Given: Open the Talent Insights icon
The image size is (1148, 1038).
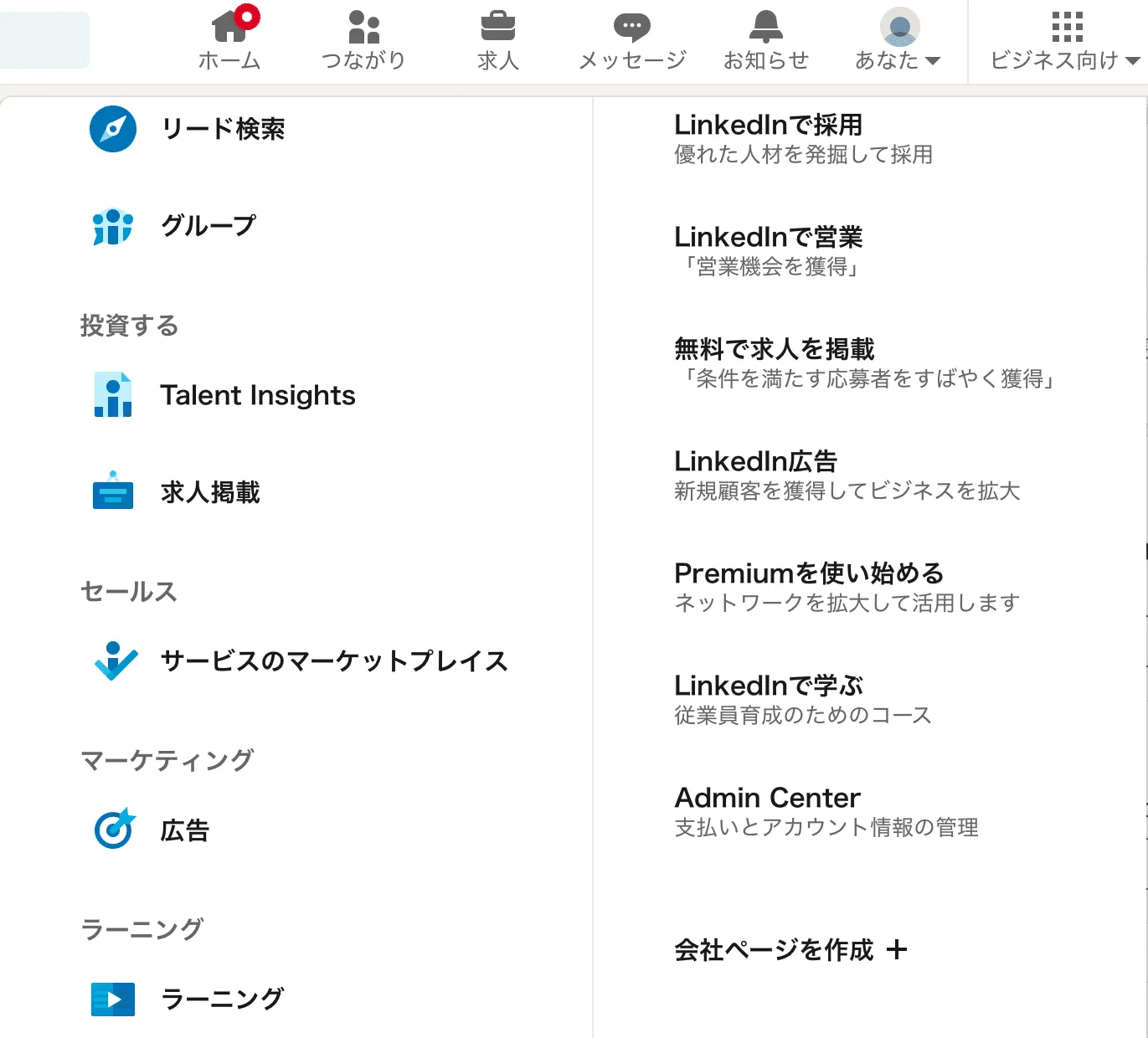Looking at the screenshot, I should point(113,395).
